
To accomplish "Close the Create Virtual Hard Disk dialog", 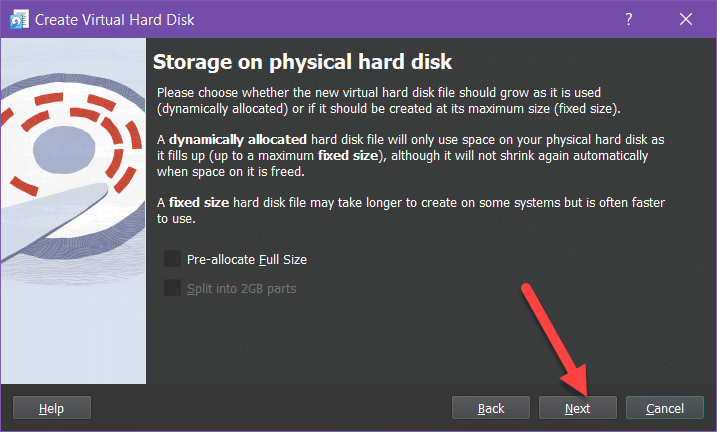I will [x=685, y=19].
